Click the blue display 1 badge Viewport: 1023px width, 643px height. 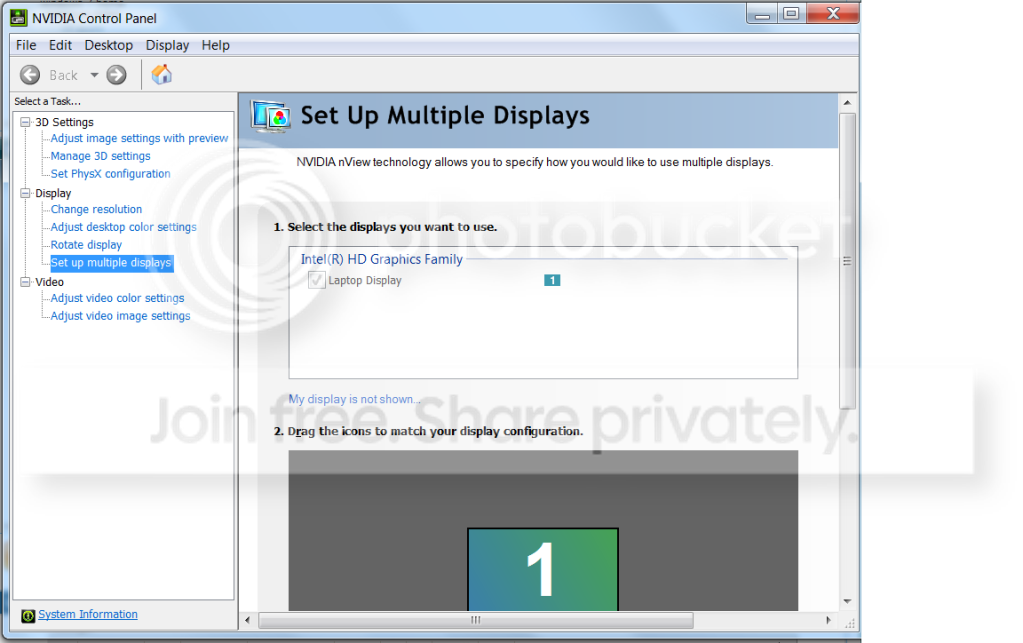click(x=552, y=280)
